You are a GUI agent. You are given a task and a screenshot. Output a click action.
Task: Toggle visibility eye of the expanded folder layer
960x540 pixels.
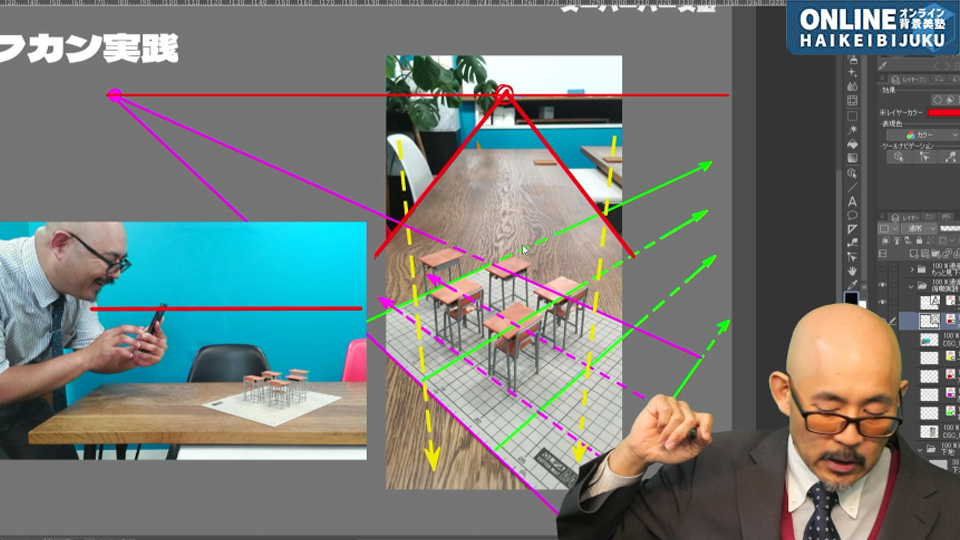click(x=883, y=285)
